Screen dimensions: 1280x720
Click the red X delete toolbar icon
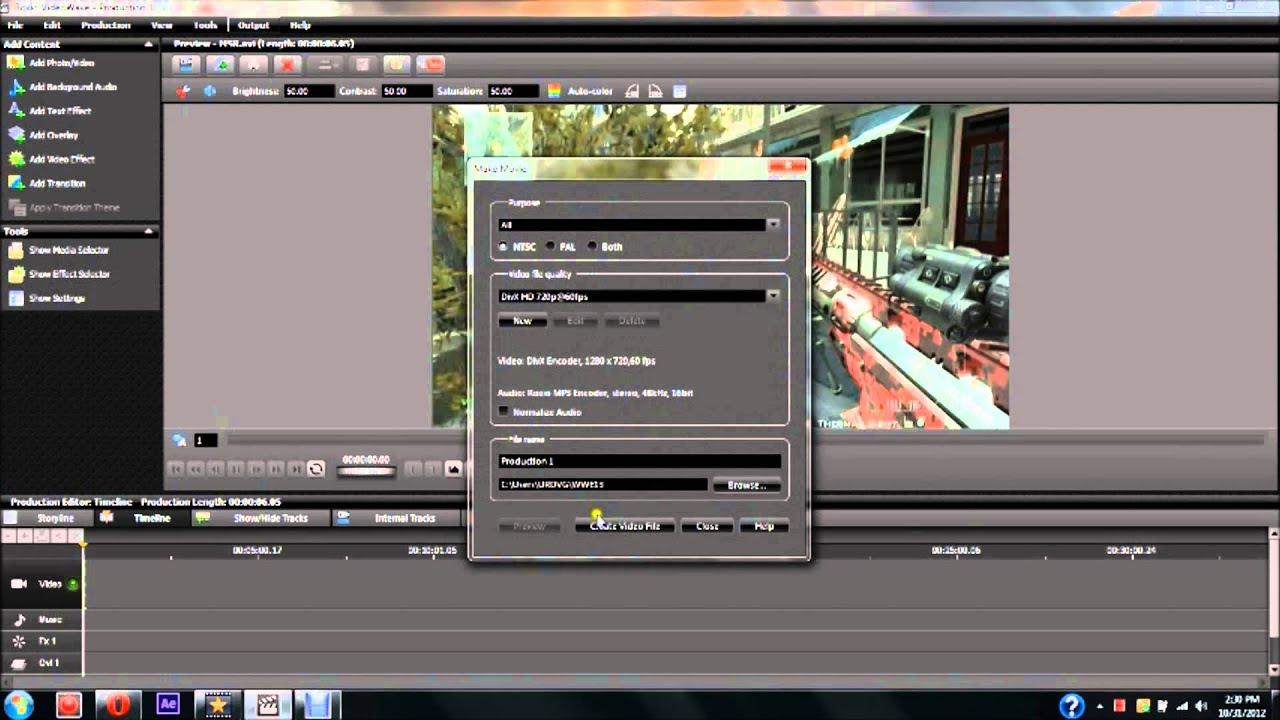(288, 65)
